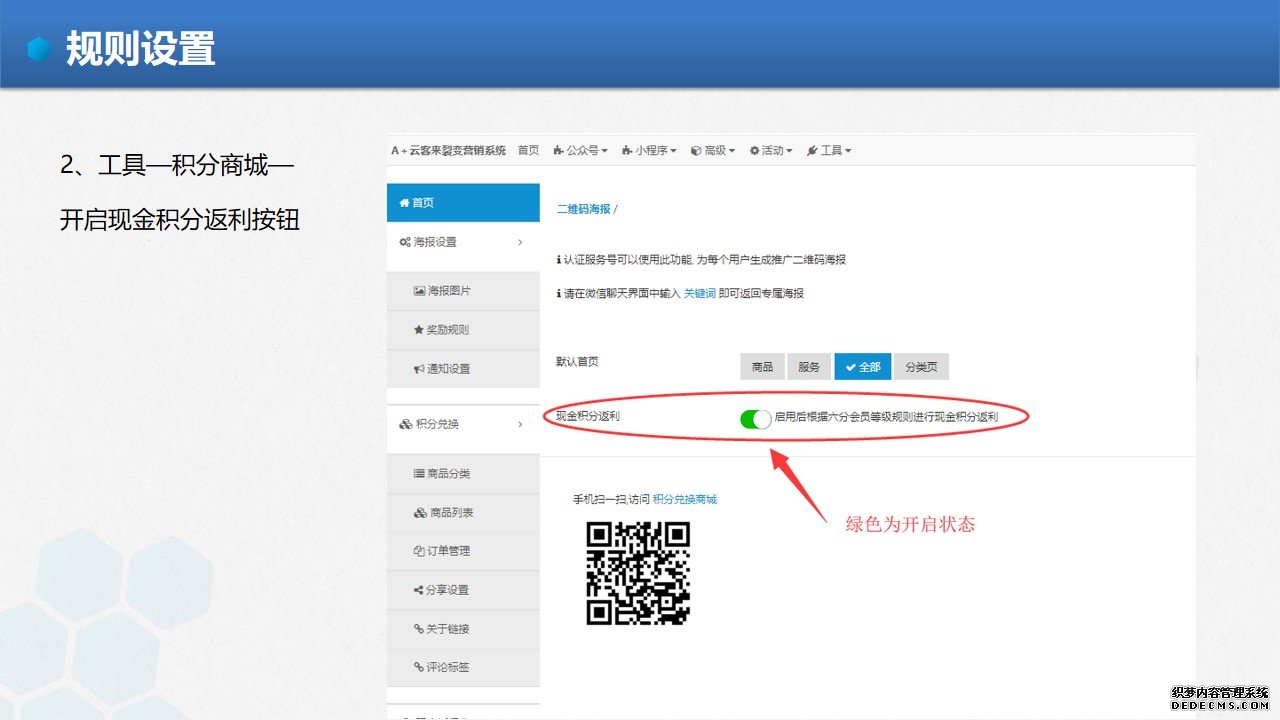Expand the 活动 dropdown menu

(x=771, y=151)
